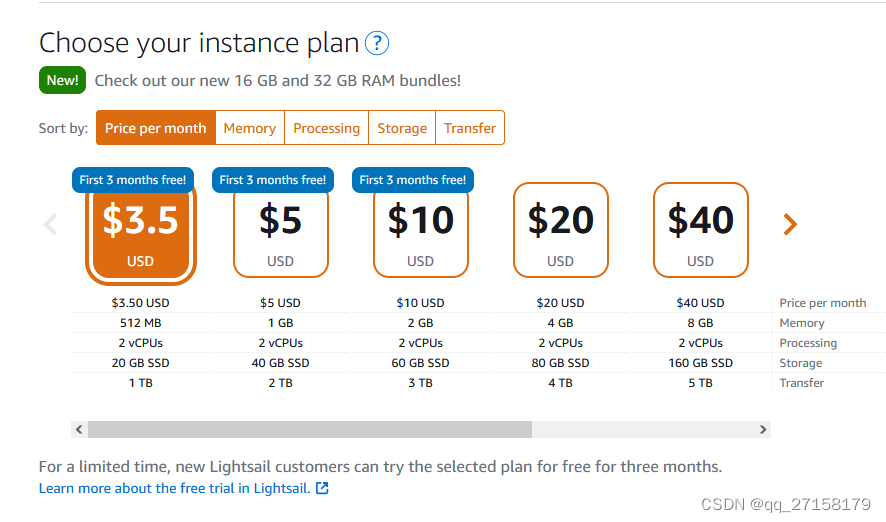
Task: Click the scrollbar's right arrow
Action: coord(763,429)
